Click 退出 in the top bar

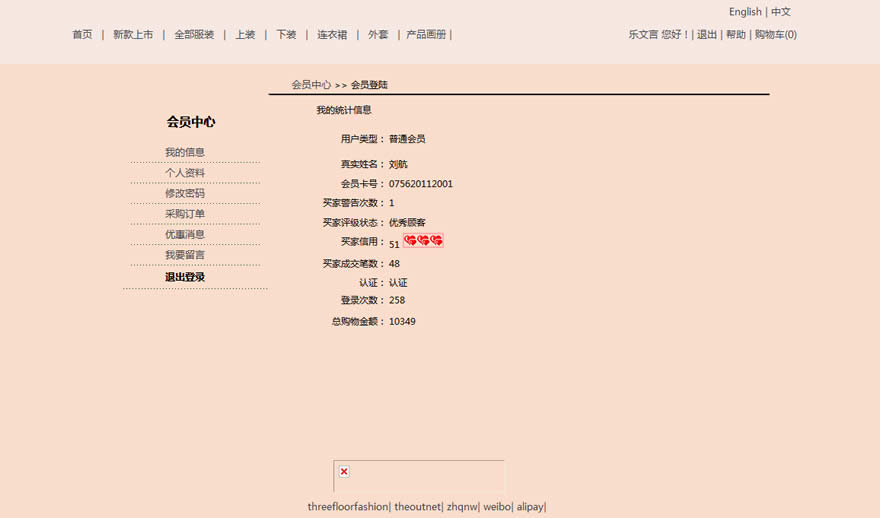pyautogui.click(x=707, y=35)
